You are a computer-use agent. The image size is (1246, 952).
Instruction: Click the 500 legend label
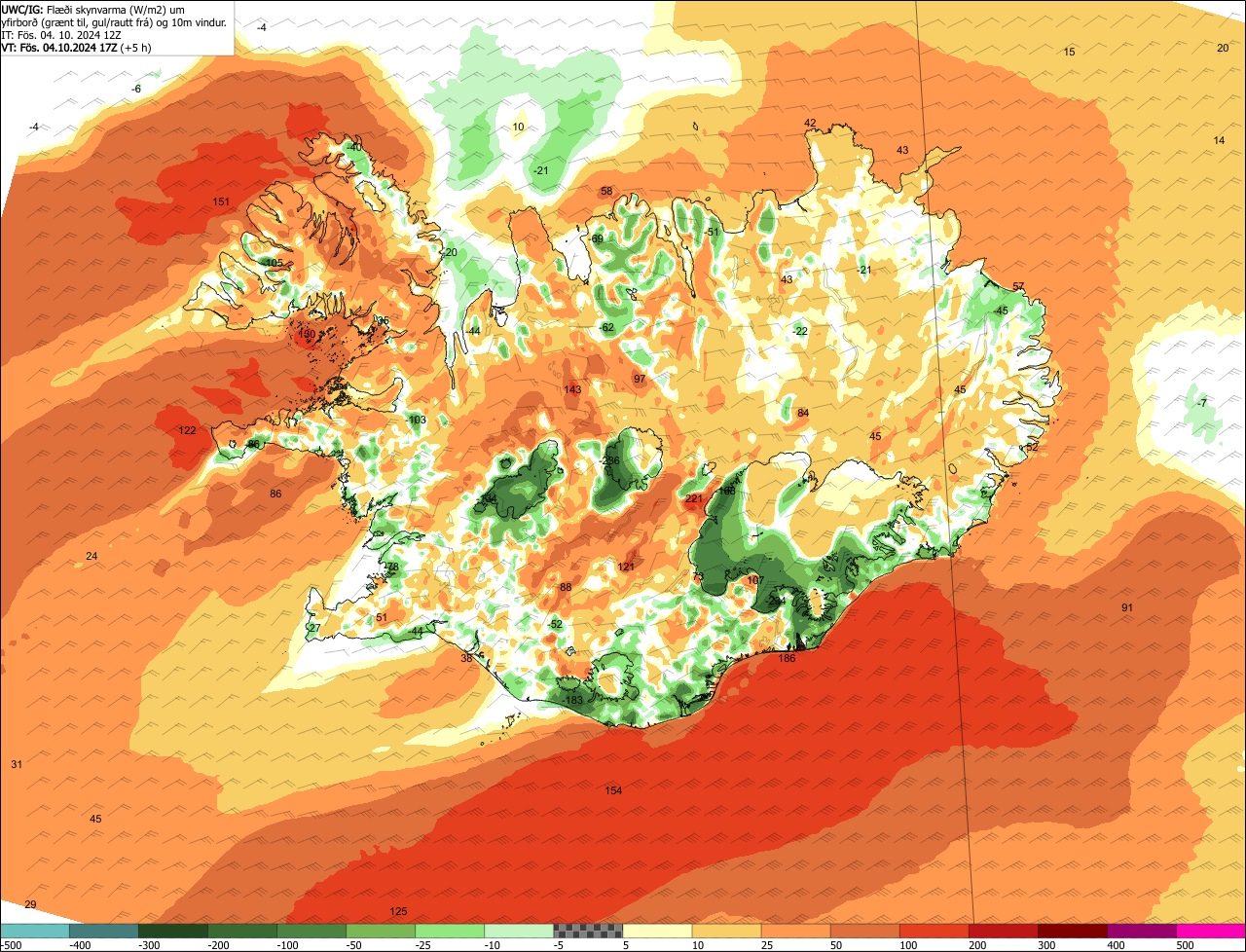pos(1185,945)
